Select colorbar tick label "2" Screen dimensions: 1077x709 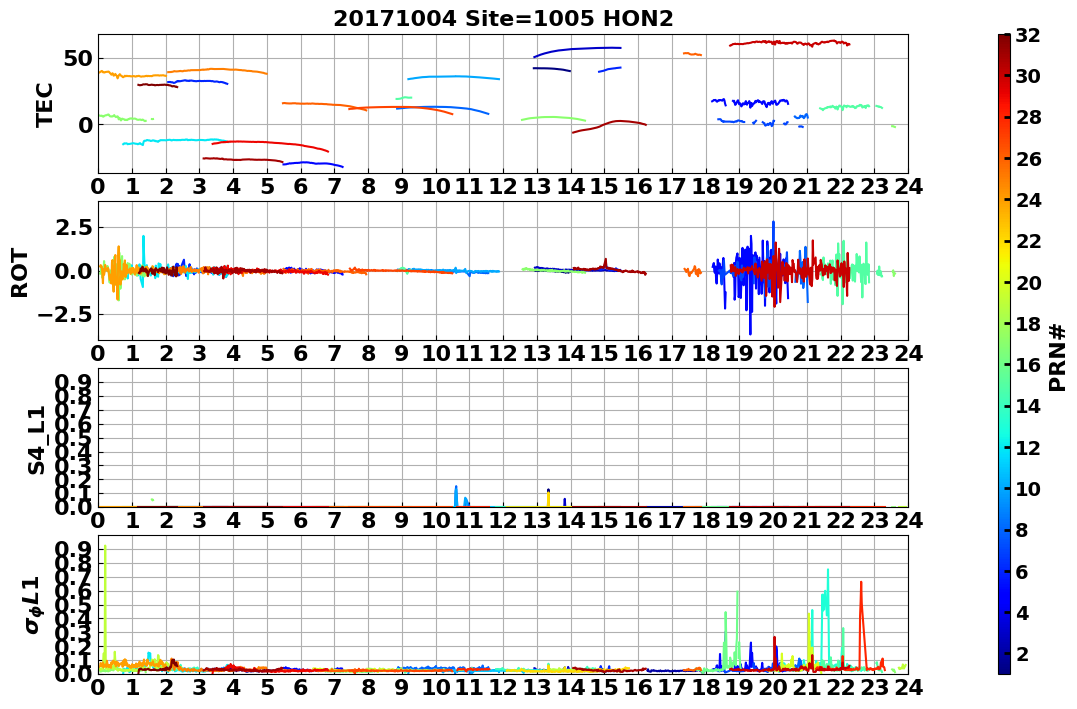[x=1022, y=653]
